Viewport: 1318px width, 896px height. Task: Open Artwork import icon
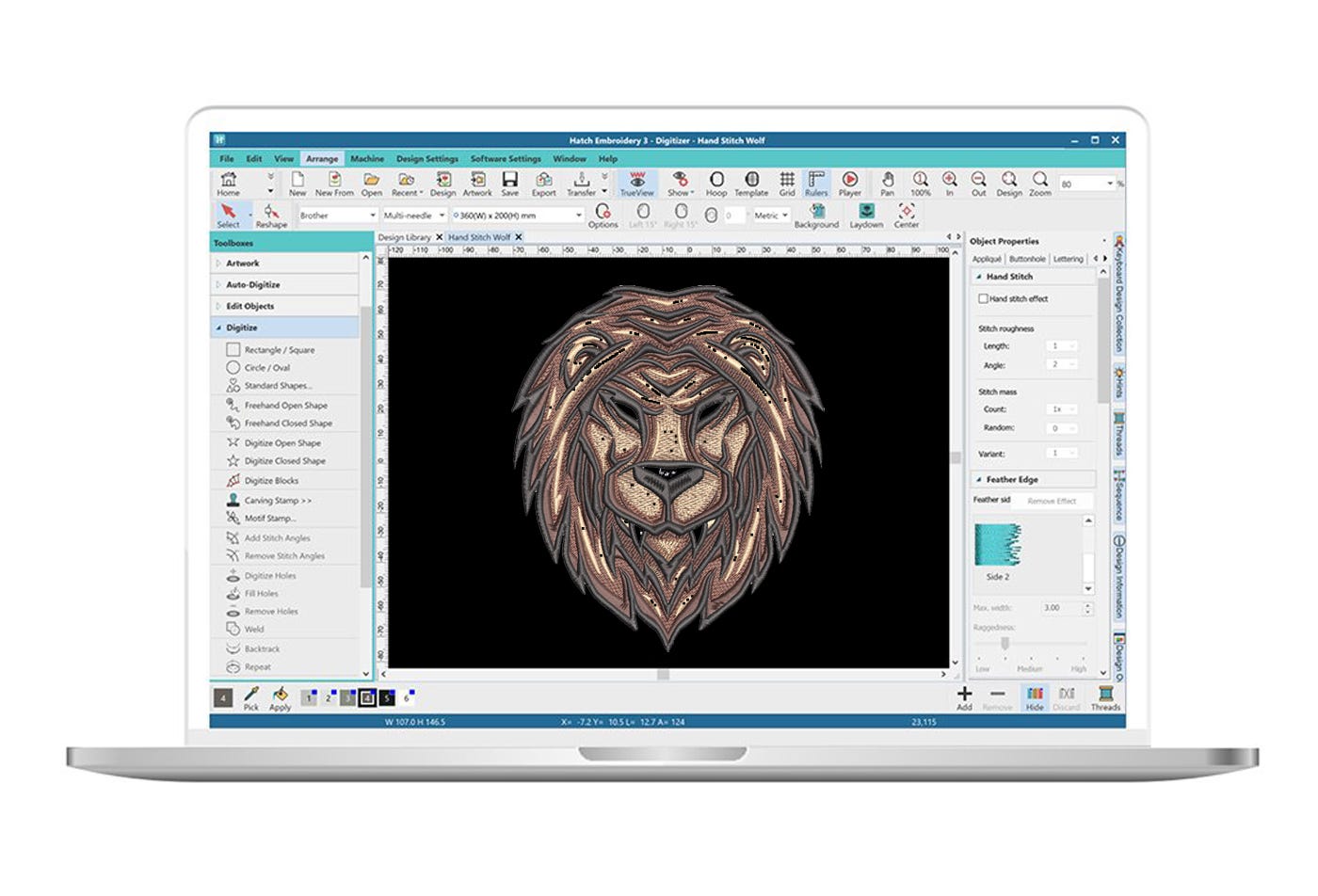477,183
